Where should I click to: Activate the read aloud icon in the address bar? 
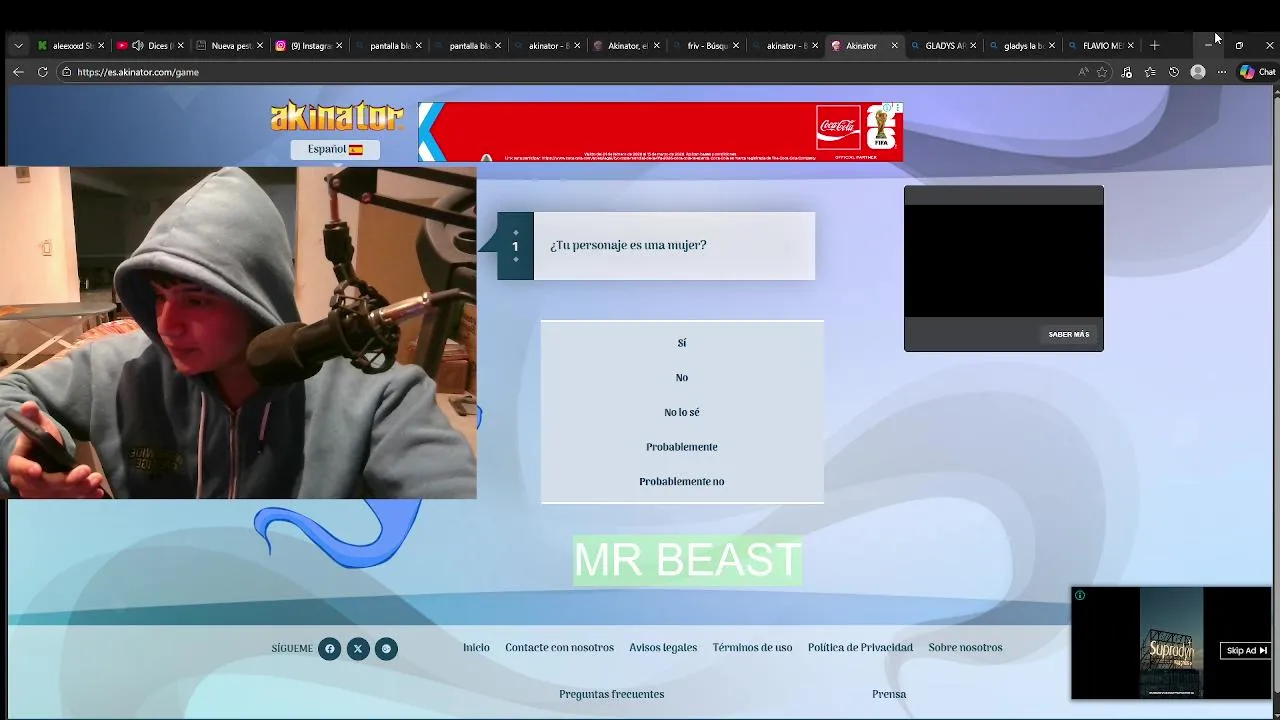1083,72
